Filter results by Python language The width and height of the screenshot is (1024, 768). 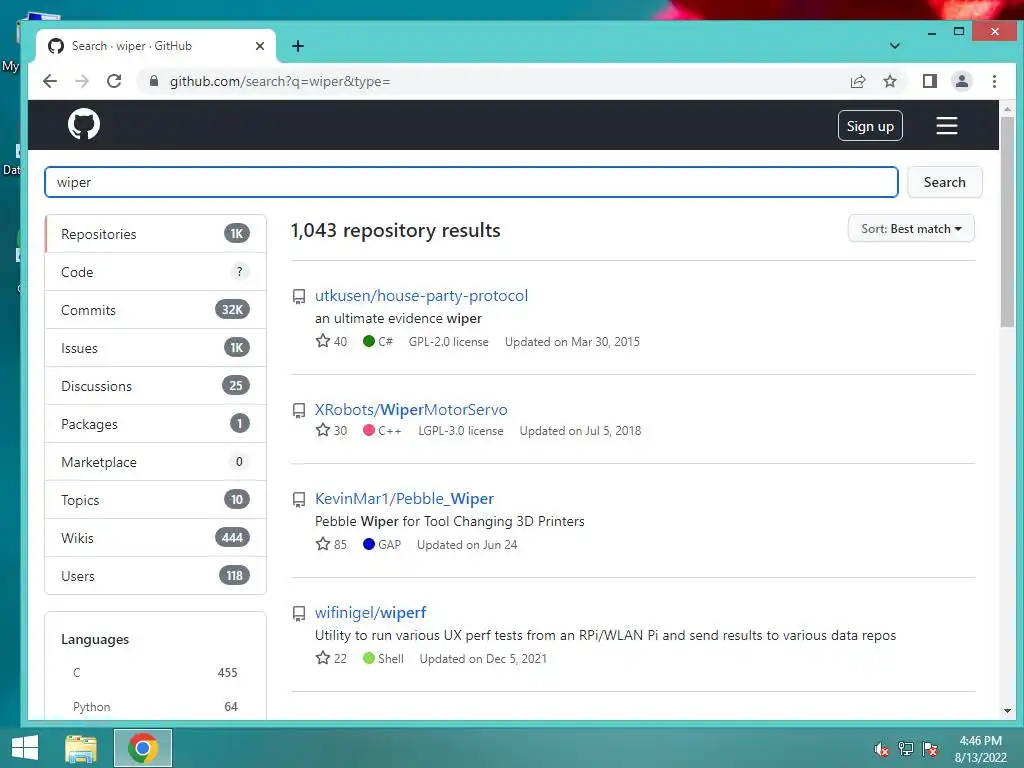(155, 706)
